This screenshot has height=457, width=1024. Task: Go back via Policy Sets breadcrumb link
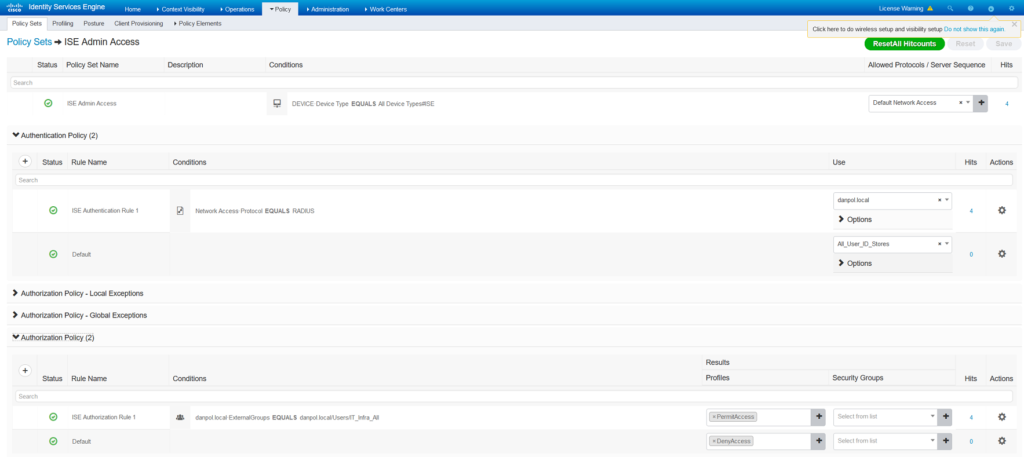(x=29, y=42)
